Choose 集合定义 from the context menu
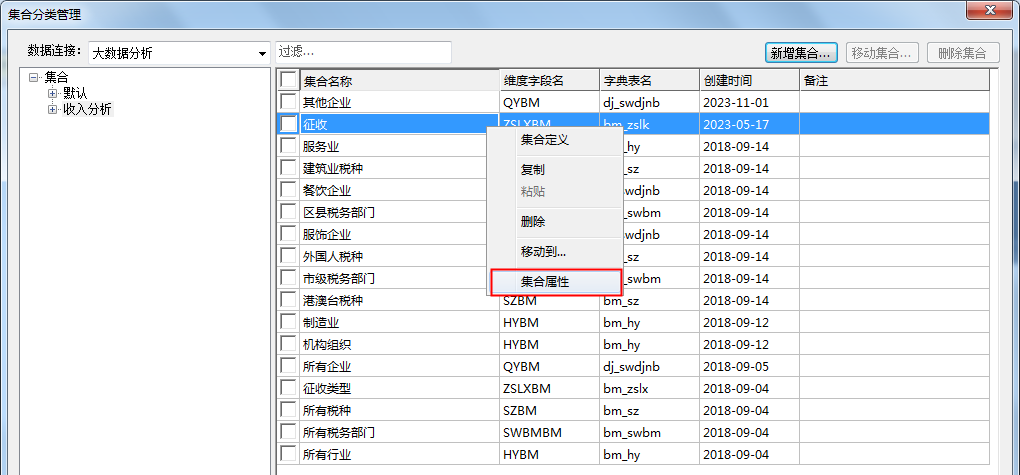Image resolution: width=1020 pixels, height=475 pixels. 545,140
